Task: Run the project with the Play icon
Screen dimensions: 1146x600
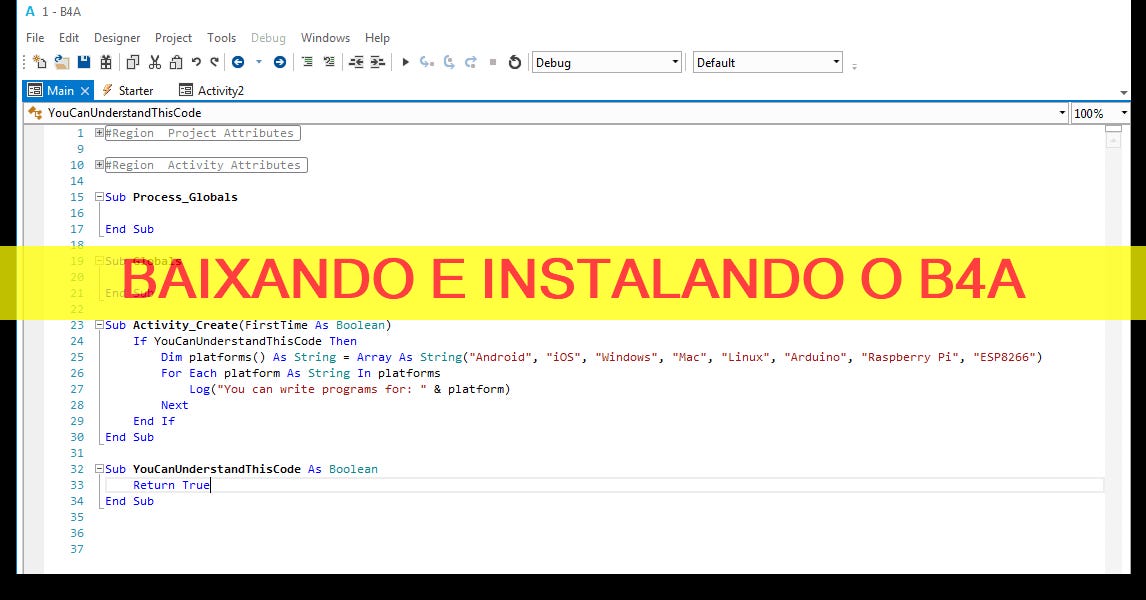Action: point(406,62)
